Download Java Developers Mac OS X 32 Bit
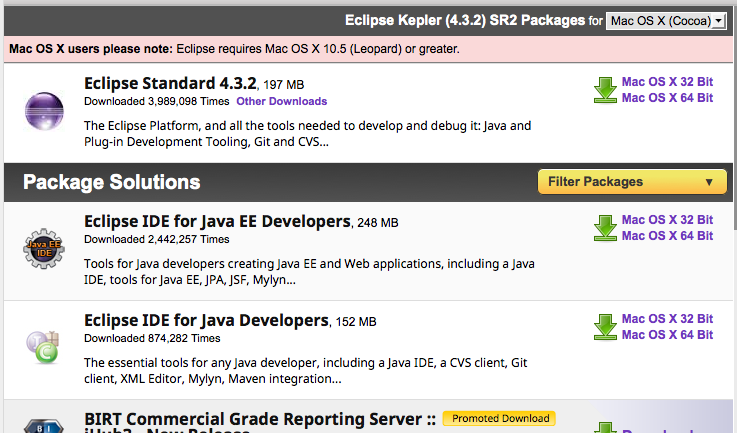The height and width of the screenshot is (433, 737). point(667,319)
